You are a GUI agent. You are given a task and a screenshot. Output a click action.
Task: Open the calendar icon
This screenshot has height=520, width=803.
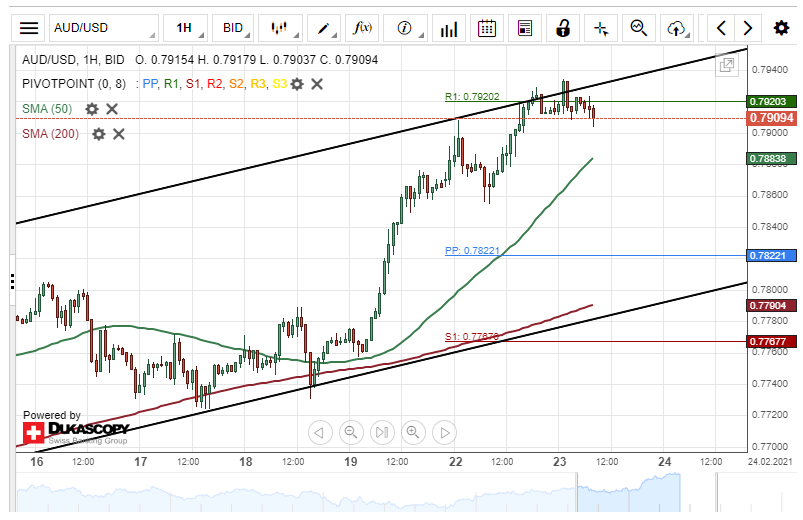point(487,28)
